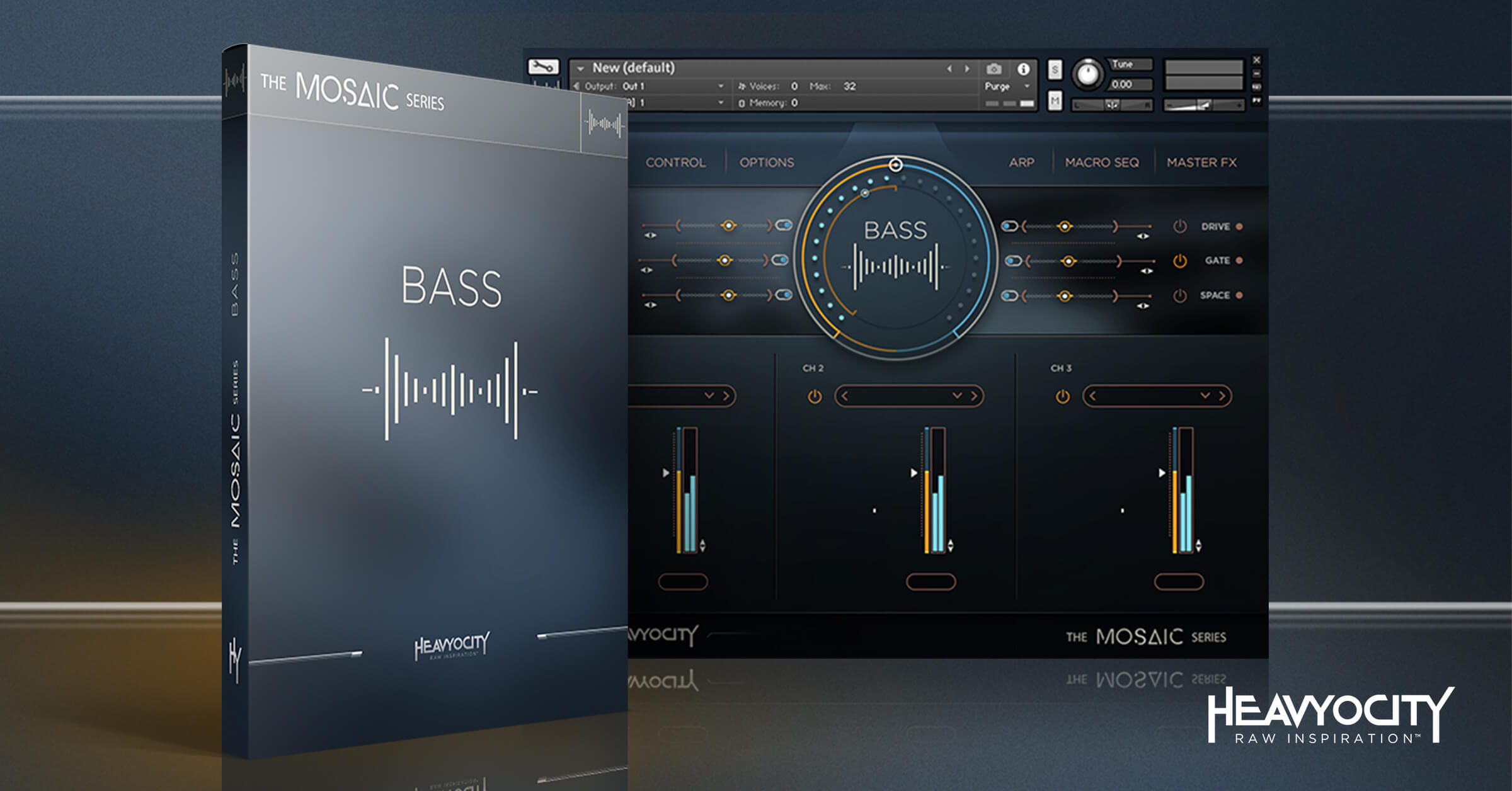The image size is (1512, 791).
Task: Select previous sound in CH 3 selector
Action: (x=1092, y=396)
